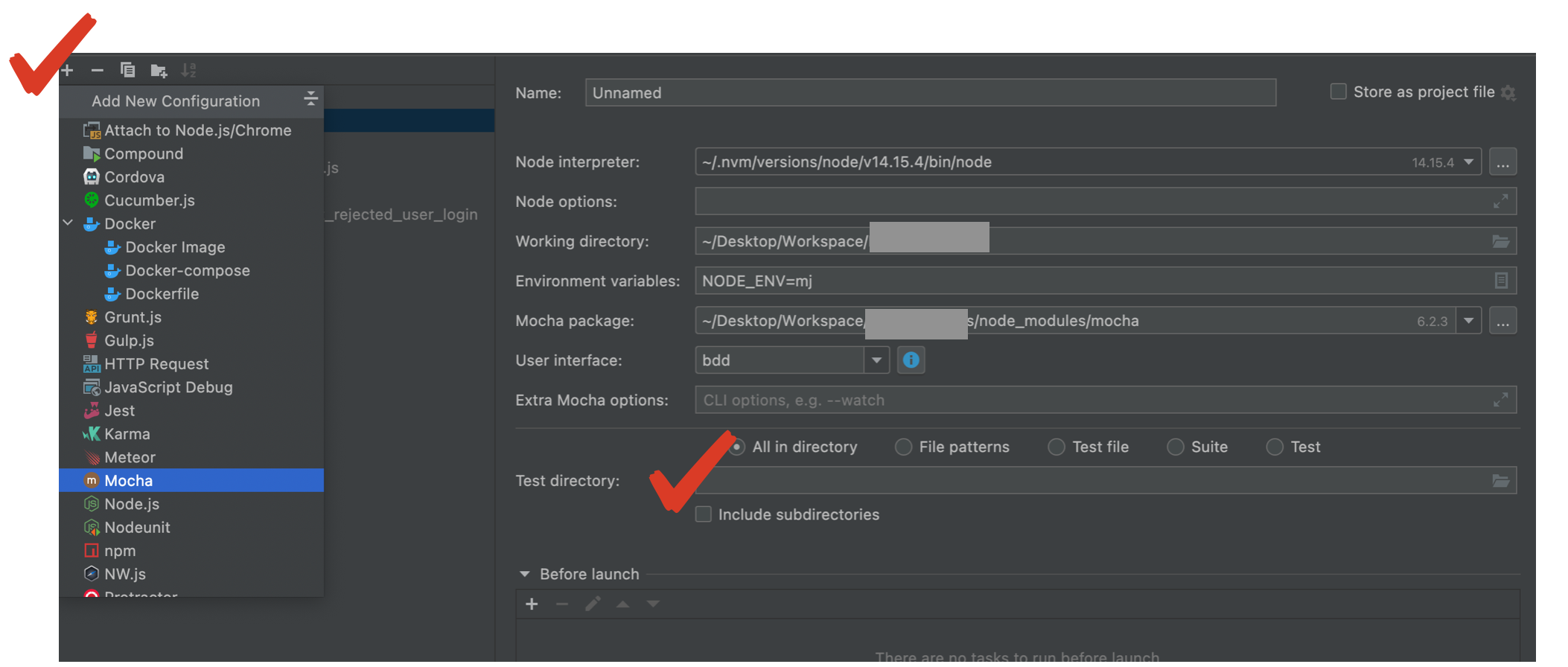Viewport: 1568px width, 667px height.
Task: Add a Before launch task with plus icon
Action: [x=532, y=604]
